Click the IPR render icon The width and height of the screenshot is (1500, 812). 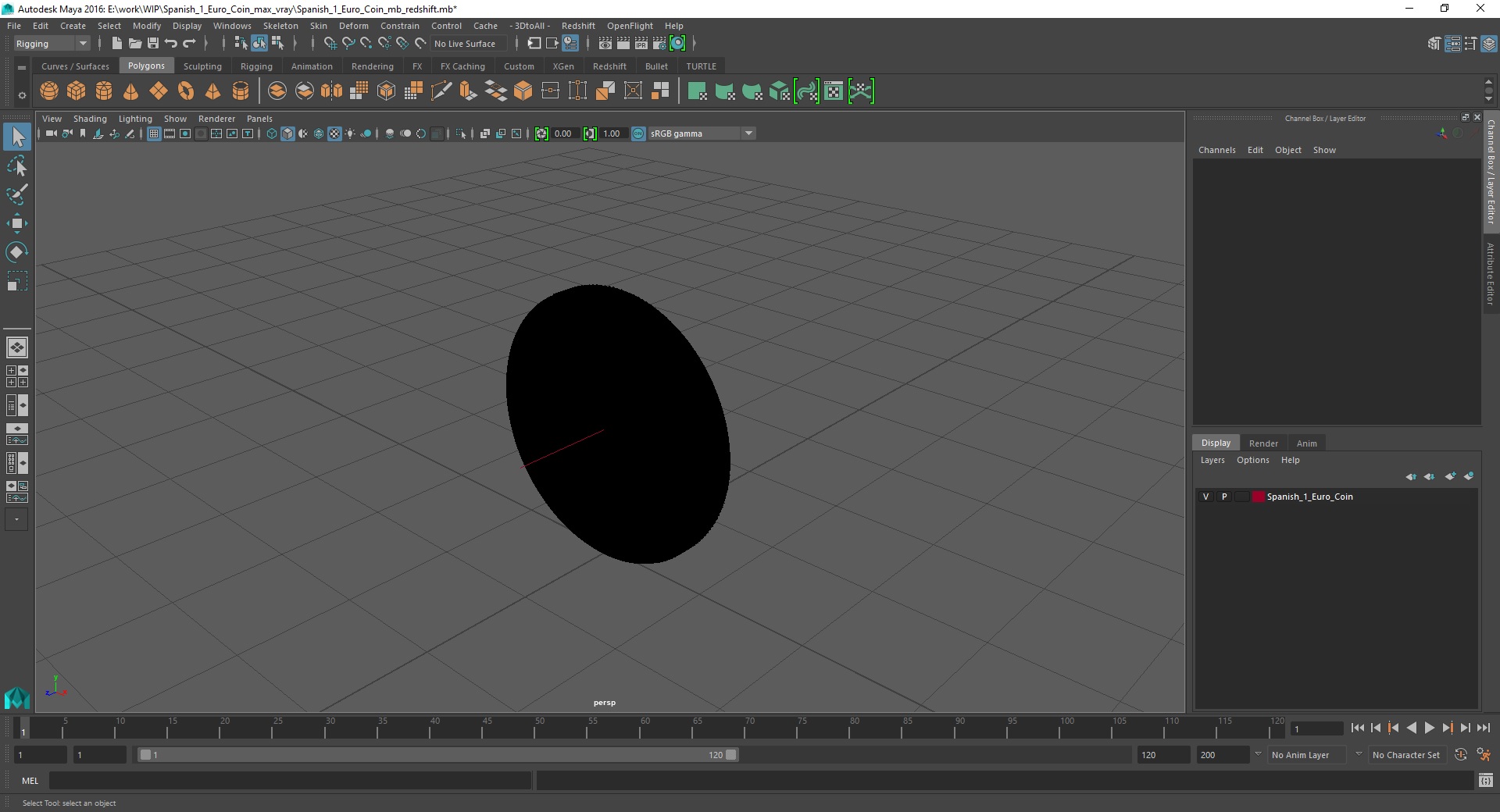pos(641,44)
